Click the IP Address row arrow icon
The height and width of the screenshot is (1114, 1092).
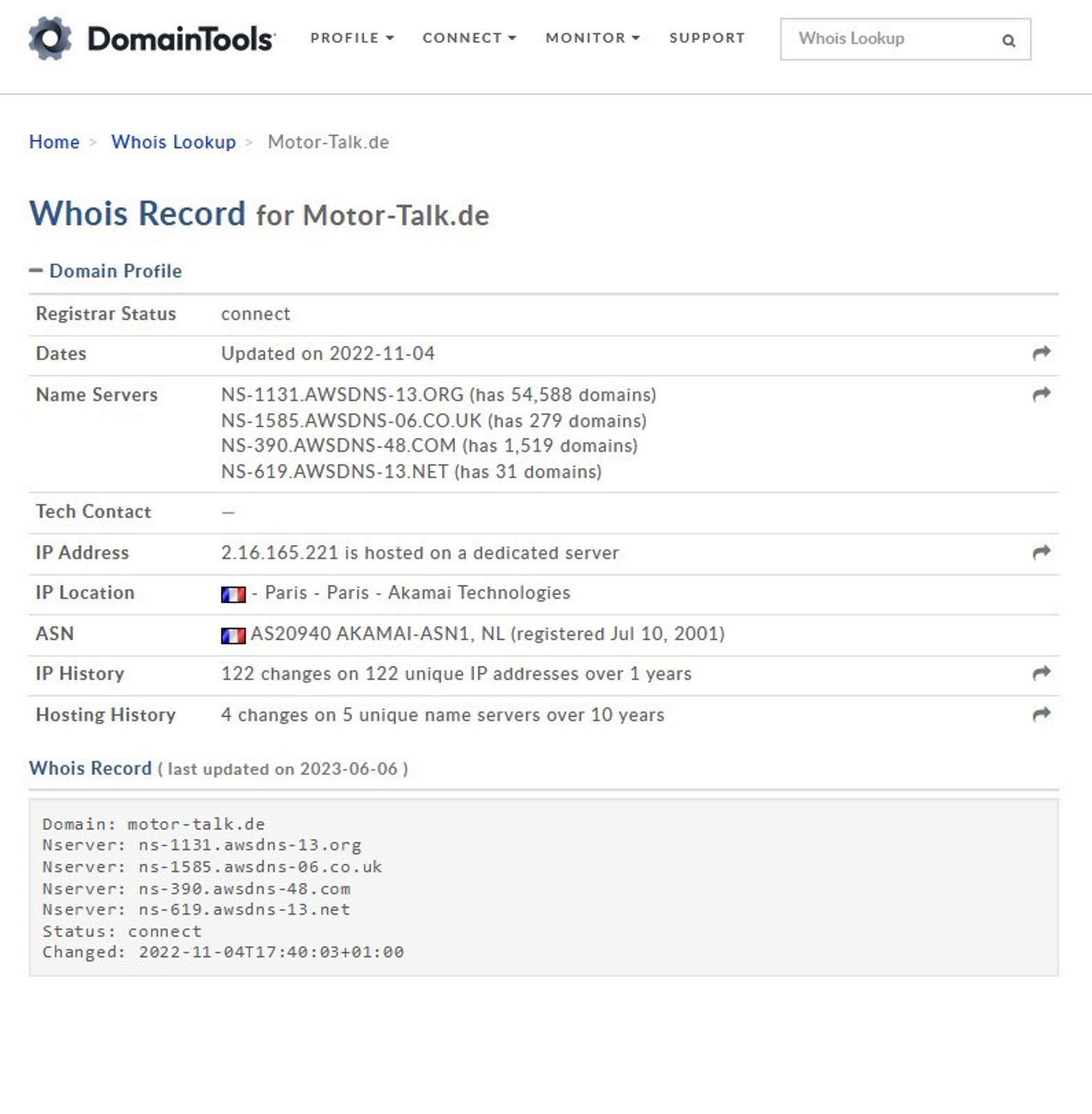(x=1040, y=552)
